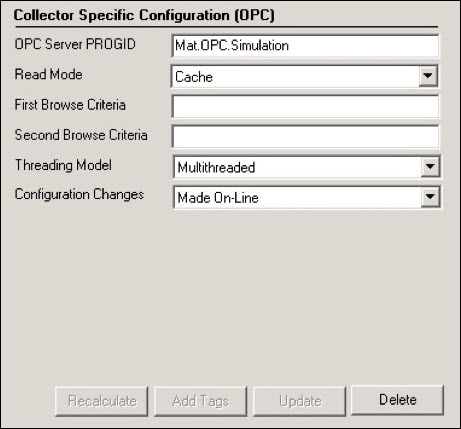This screenshot has height=429, width=461.
Task: Click the OPC Server PROGID label
Action: tap(75, 44)
